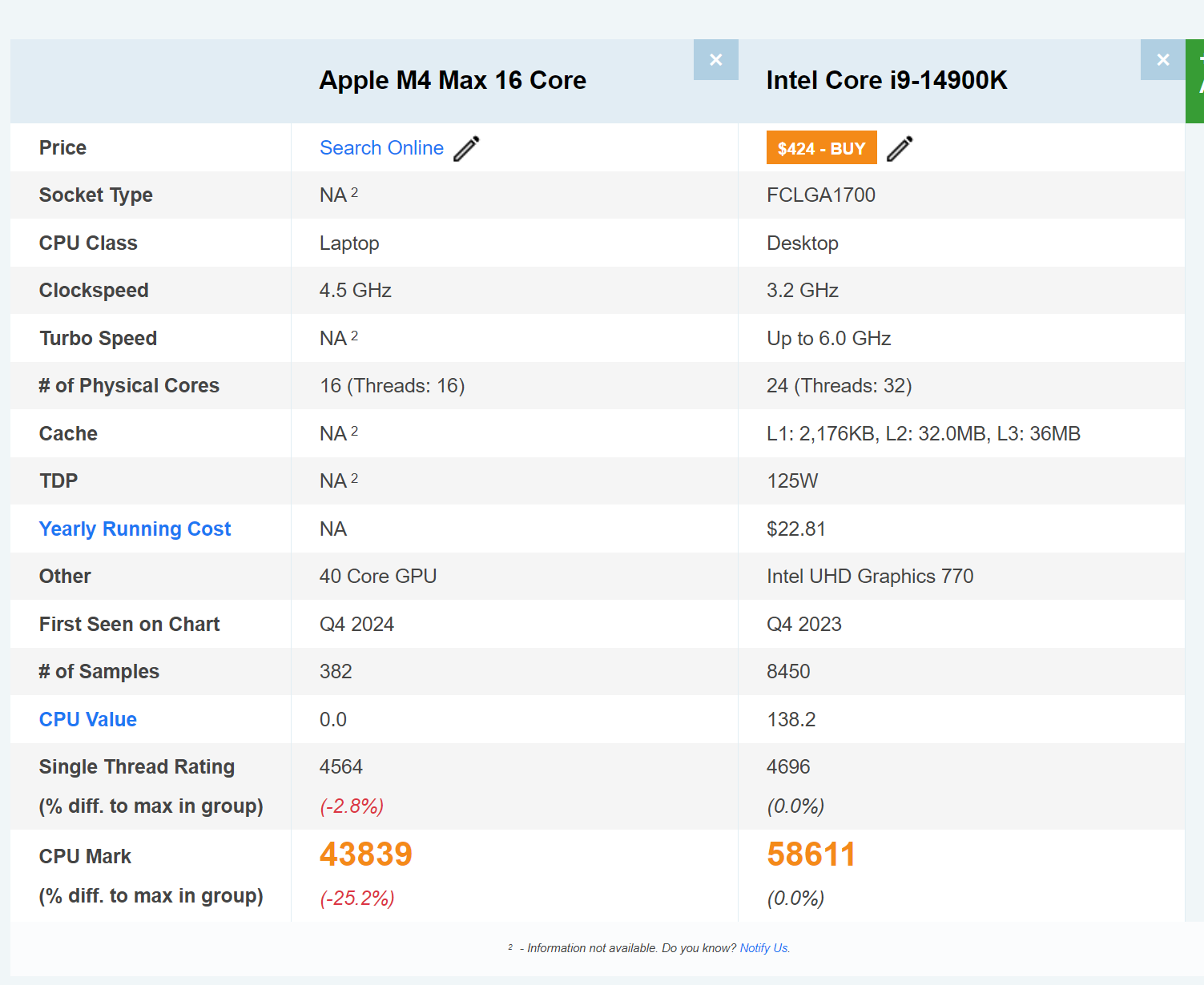The width and height of the screenshot is (1204, 985).
Task: Click 4696 single thread rating
Action: [788, 767]
